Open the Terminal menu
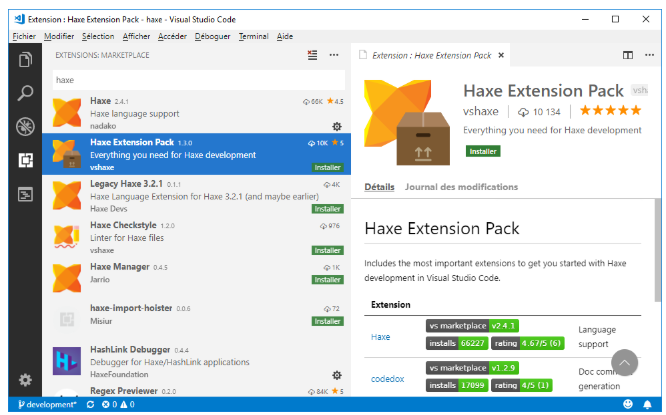This screenshot has width=666, height=415. coord(253,36)
